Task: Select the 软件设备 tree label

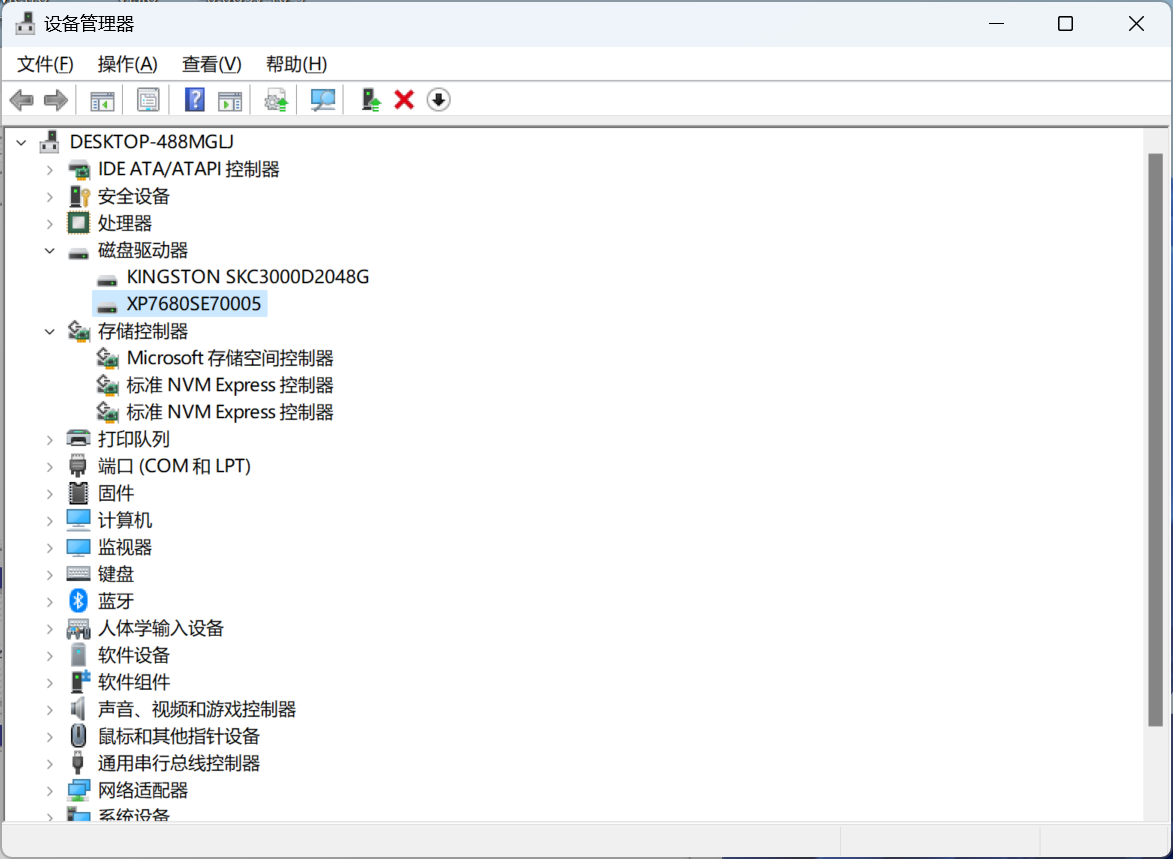Action: pos(134,655)
